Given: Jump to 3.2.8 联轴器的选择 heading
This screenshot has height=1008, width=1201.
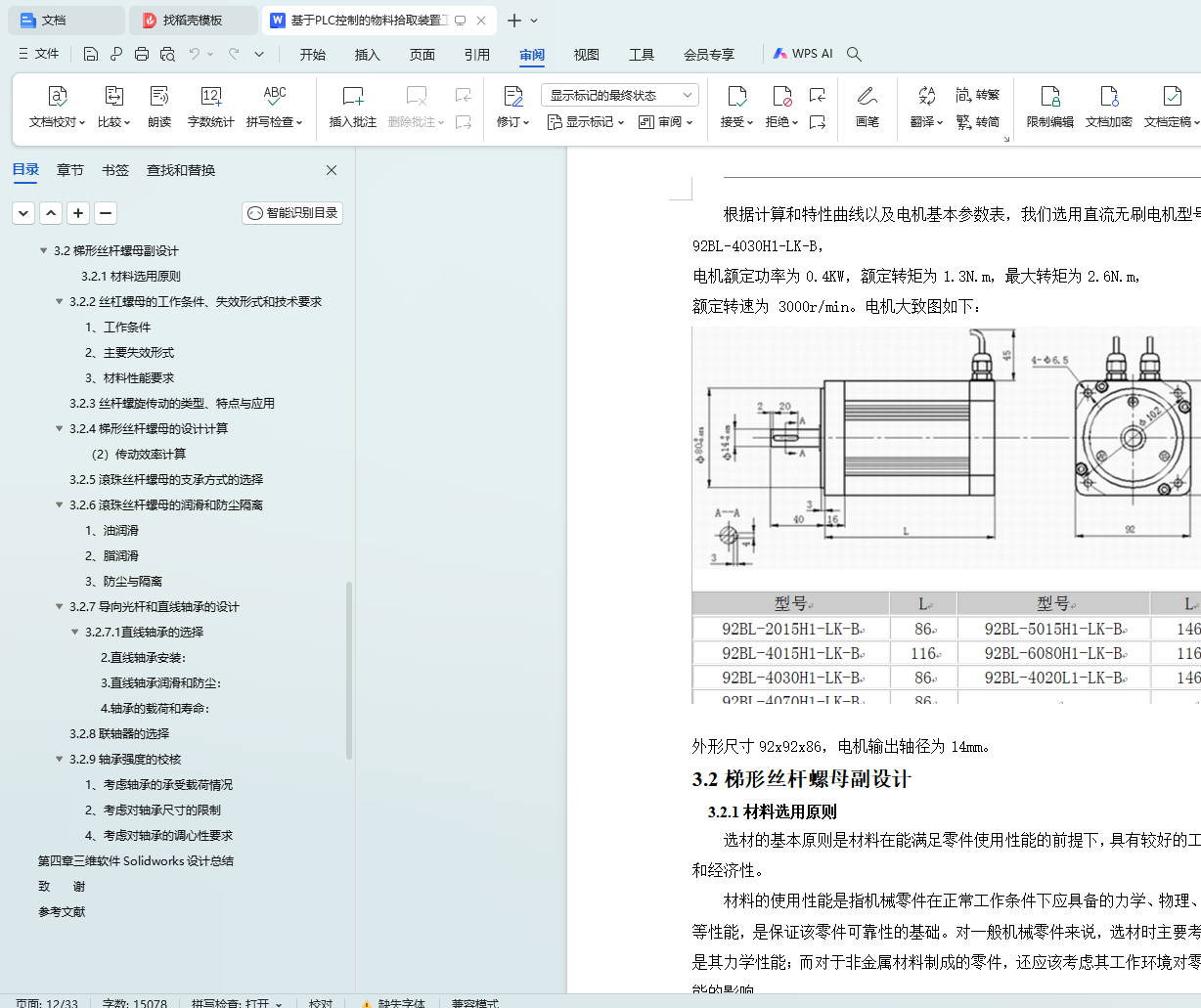Looking at the screenshot, I should (x=119, y=734).
